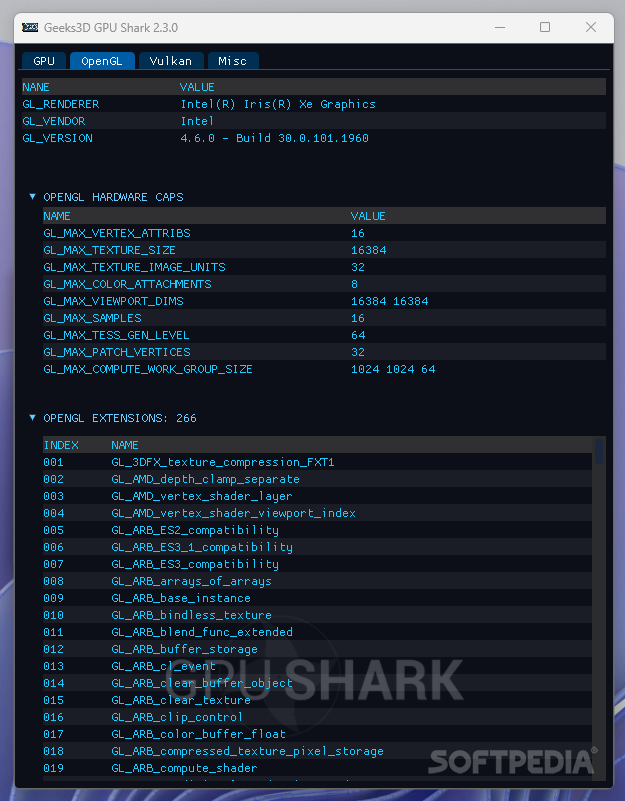Minimize the GPU Shark window
The image size is (625, 801).
(x=500, y=27)
